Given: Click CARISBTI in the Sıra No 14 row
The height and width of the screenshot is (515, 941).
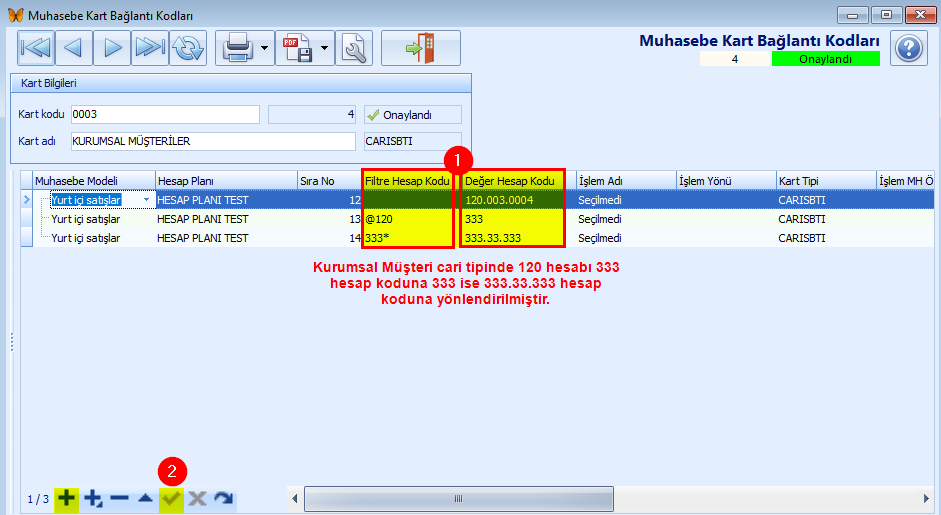Looking at the screenshot, I should coord(802,238).
